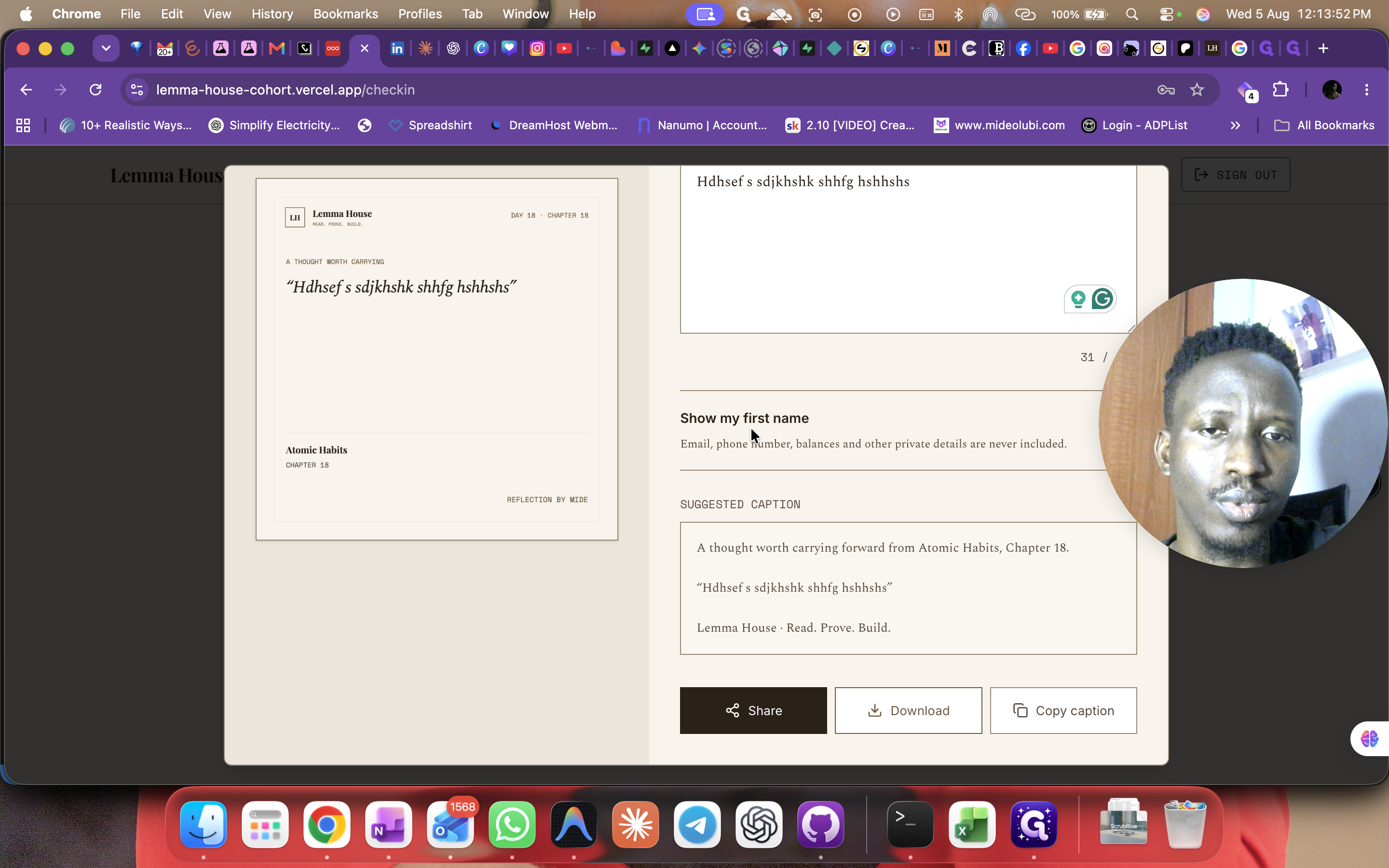Click the Sign Out button

pyautogui.click(x=1235, y=175)
